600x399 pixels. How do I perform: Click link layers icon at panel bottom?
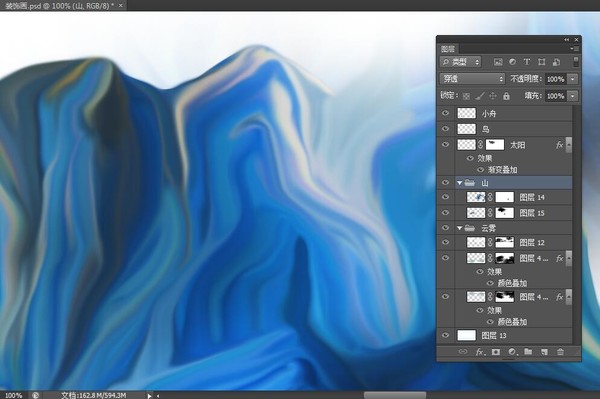(x=463, y=352)
